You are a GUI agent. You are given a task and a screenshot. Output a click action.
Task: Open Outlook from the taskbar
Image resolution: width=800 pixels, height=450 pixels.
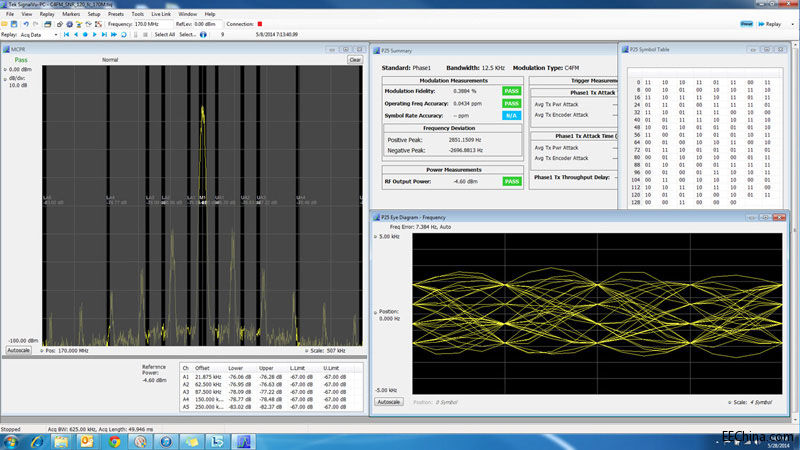click(x=87, y=441)
